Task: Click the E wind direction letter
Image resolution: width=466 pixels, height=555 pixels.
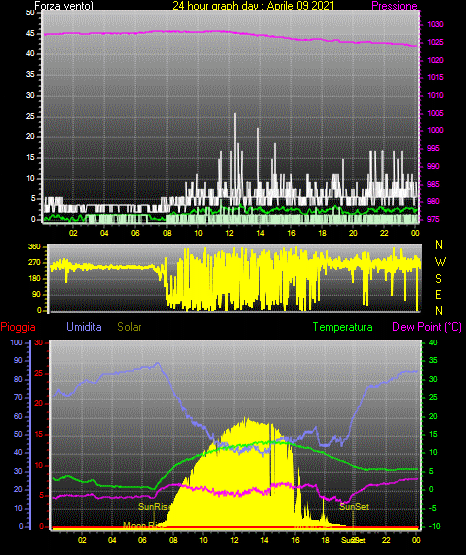Action: pos(438,294)
